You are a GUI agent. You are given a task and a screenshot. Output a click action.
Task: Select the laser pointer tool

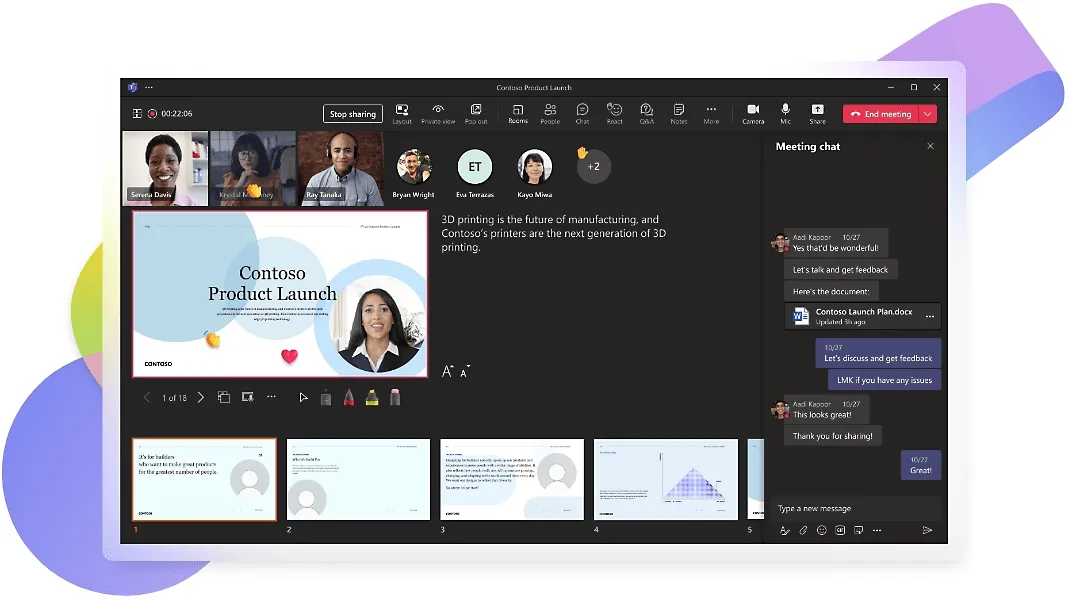(x=326, y=398)
